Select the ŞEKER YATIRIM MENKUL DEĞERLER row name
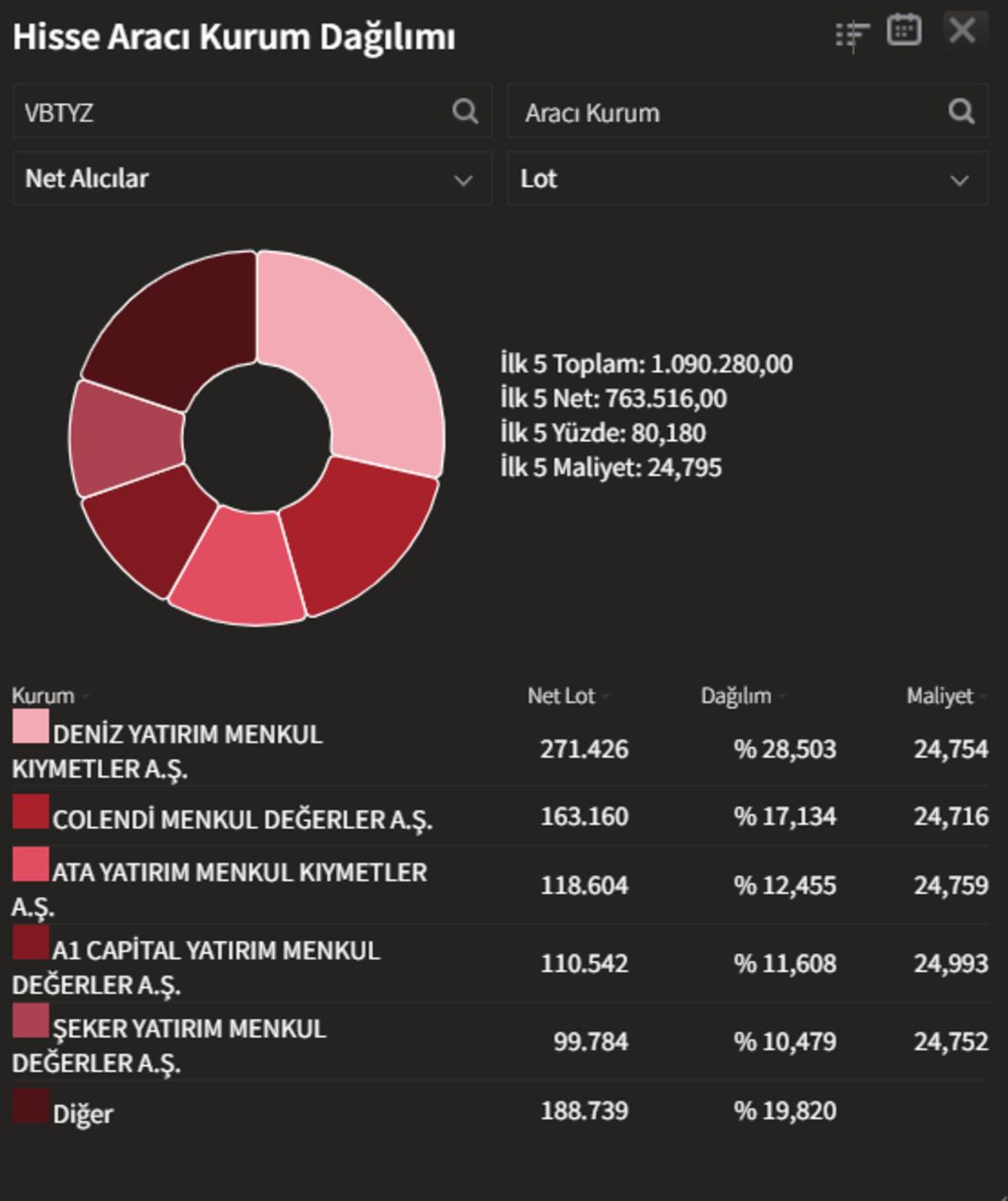The height and width of the screenshot is (1201, 1008). [169, 1045]
